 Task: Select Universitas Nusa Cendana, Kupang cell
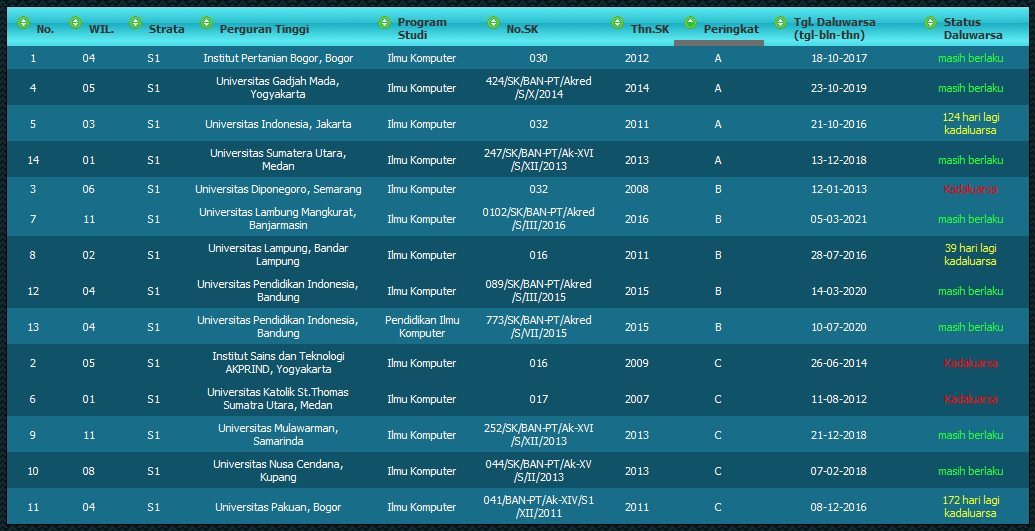[x=278, y=471]
